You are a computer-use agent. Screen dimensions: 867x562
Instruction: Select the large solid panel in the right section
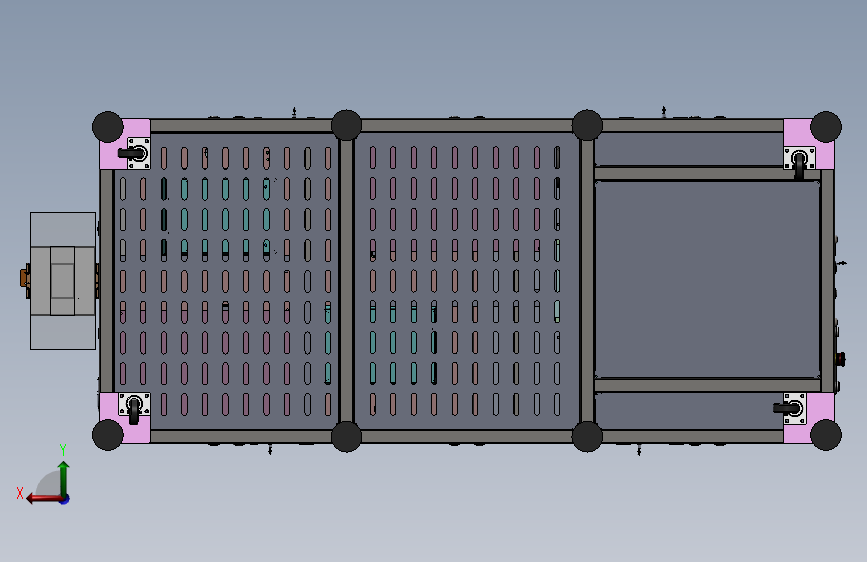(707, 279)
